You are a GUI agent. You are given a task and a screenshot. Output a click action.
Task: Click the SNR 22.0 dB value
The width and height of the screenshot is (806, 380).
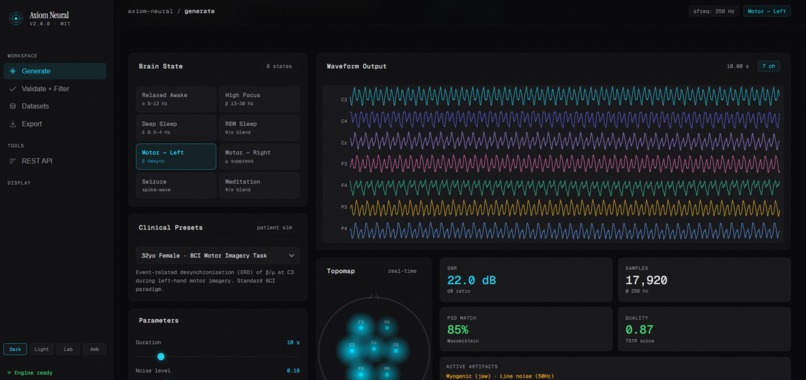coord(471,280)
